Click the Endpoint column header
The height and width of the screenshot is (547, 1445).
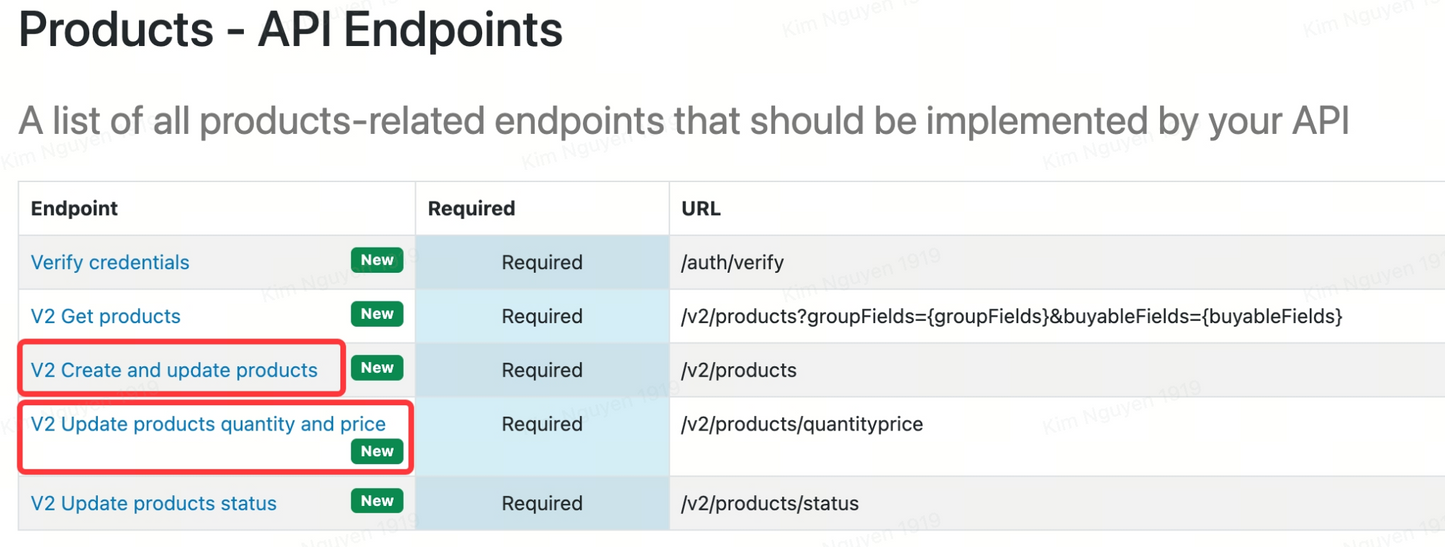pyautogui.click(x=75, y=209)
